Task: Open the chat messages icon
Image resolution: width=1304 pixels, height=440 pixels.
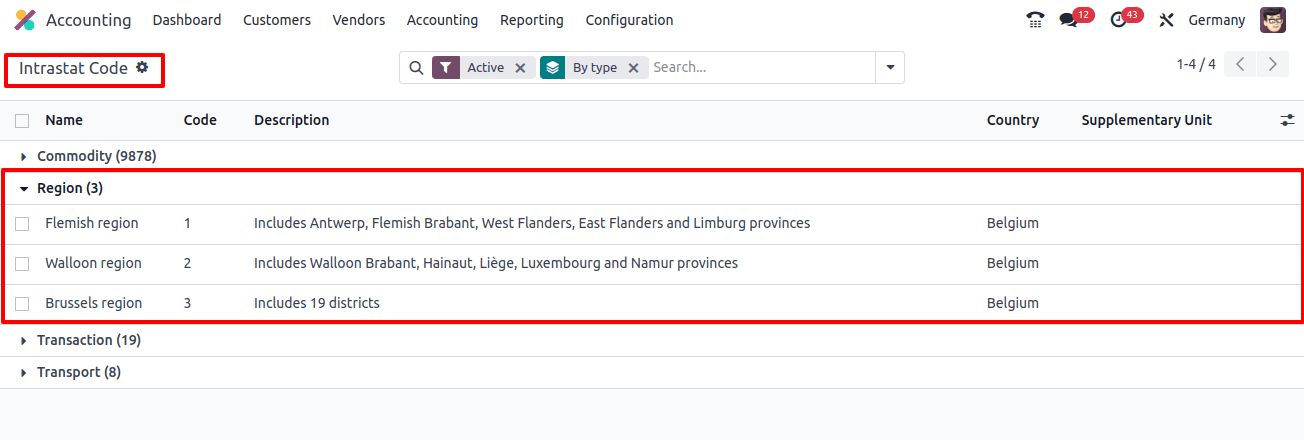Action: (x=1069, y=20)
